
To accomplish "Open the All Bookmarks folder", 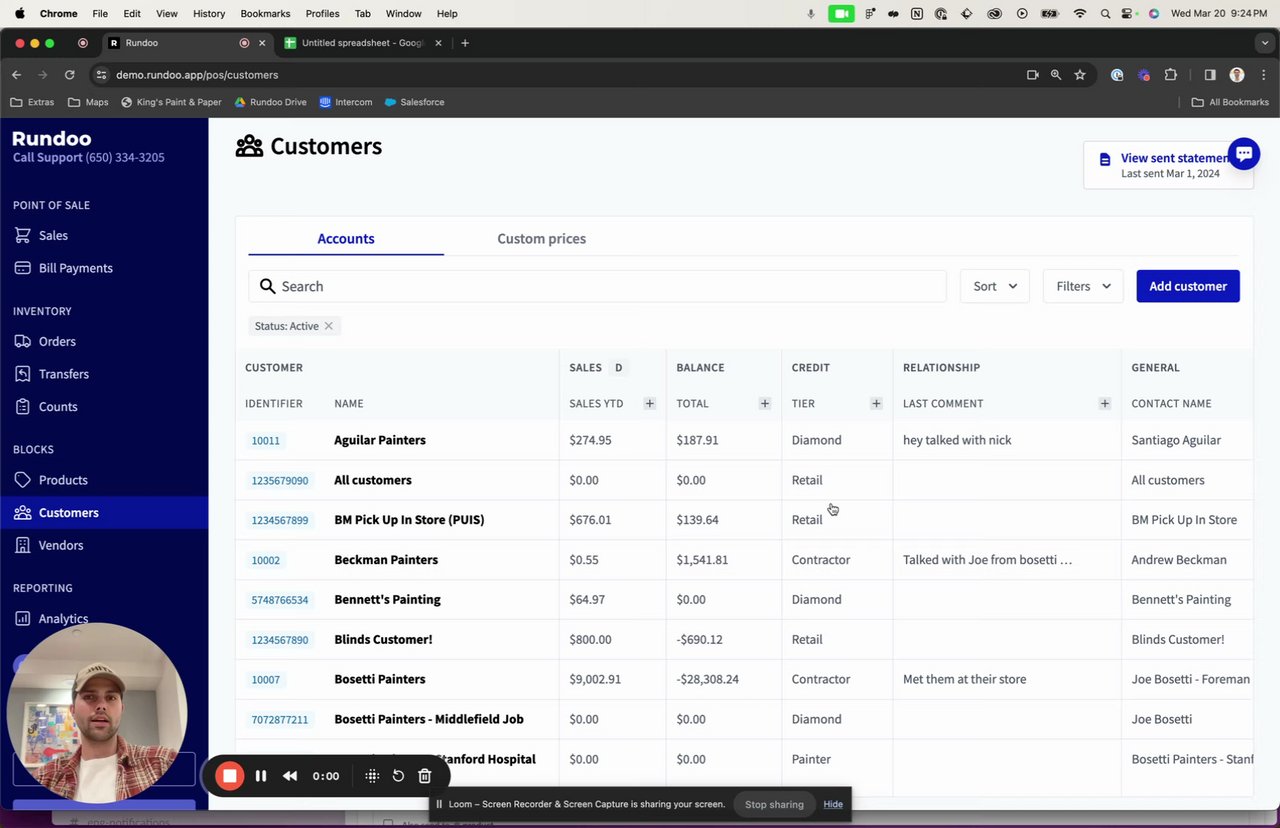I will [x=1230, y=102].
